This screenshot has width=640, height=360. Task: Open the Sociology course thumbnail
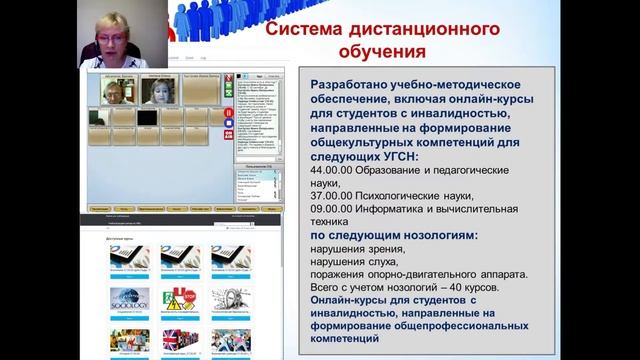click(129, 298)
